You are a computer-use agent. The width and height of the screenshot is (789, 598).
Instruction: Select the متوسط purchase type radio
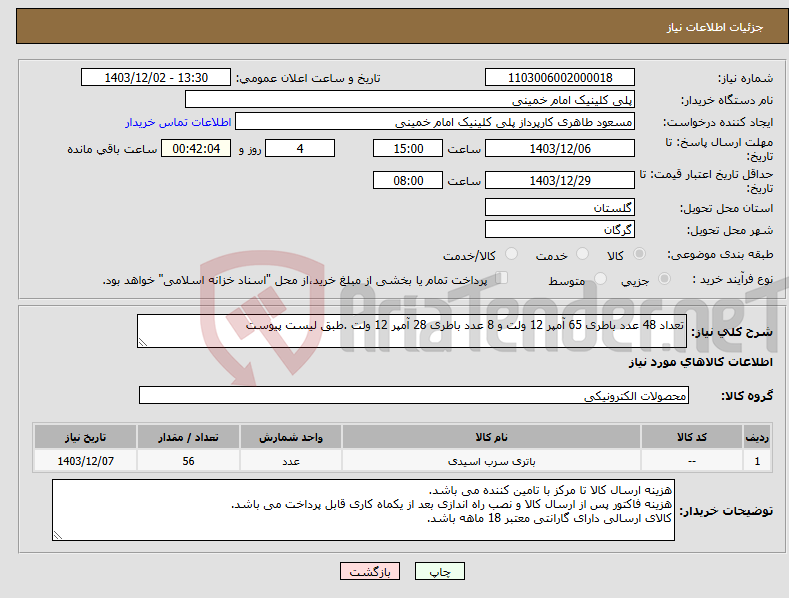coord(600,278)
